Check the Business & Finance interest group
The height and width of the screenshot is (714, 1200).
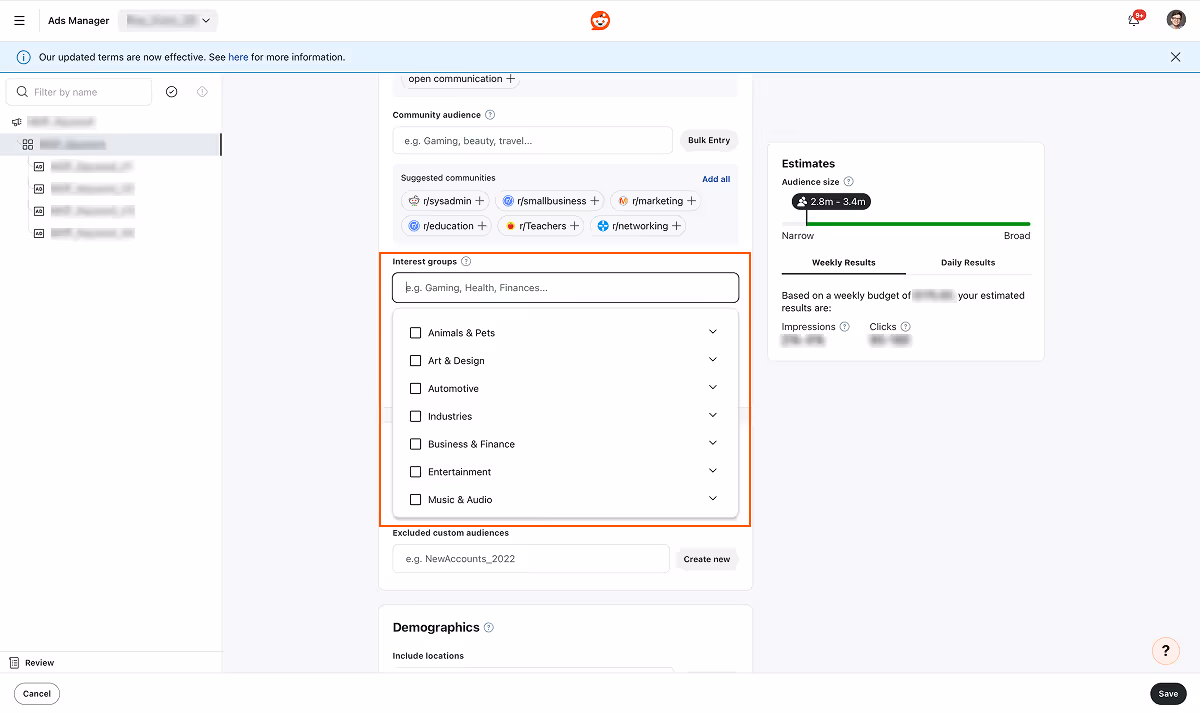click(x=416, y=443)
